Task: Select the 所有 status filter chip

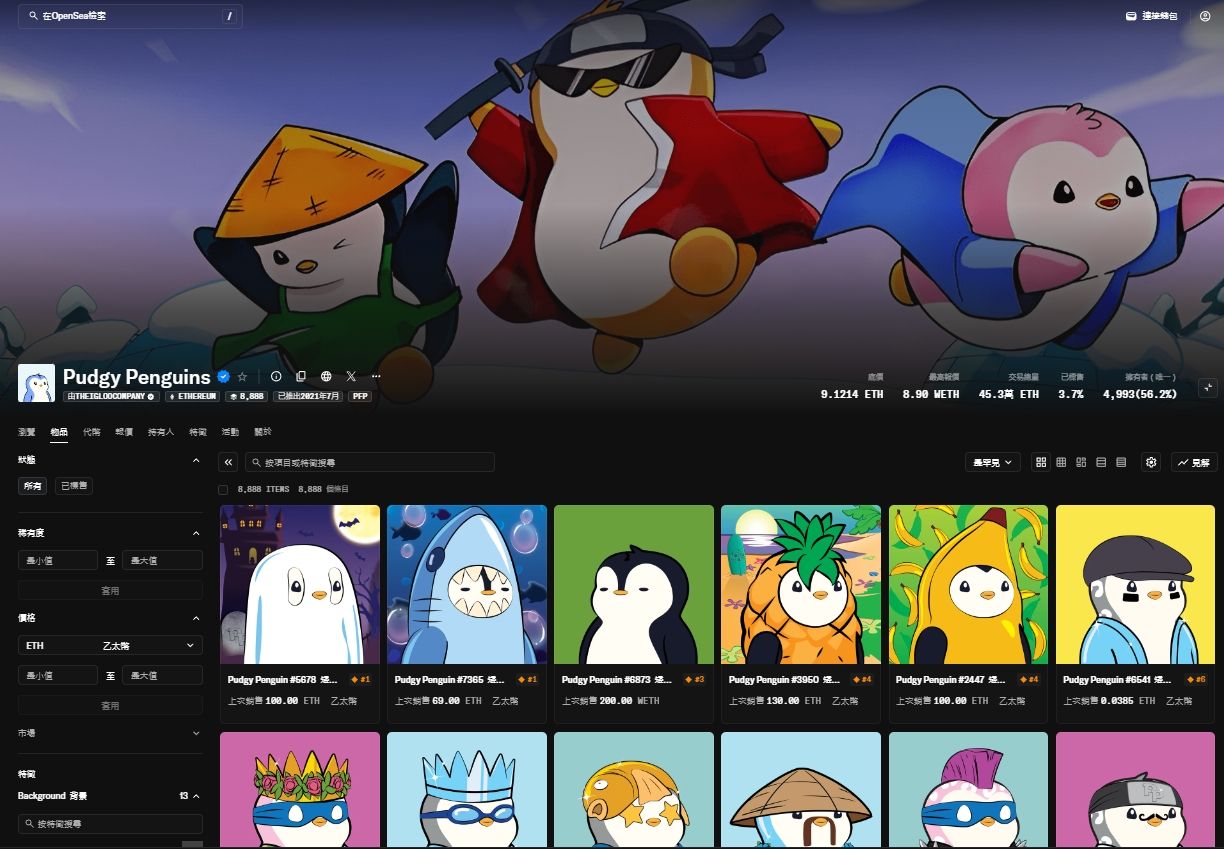Action: click(x=31, y=485)
